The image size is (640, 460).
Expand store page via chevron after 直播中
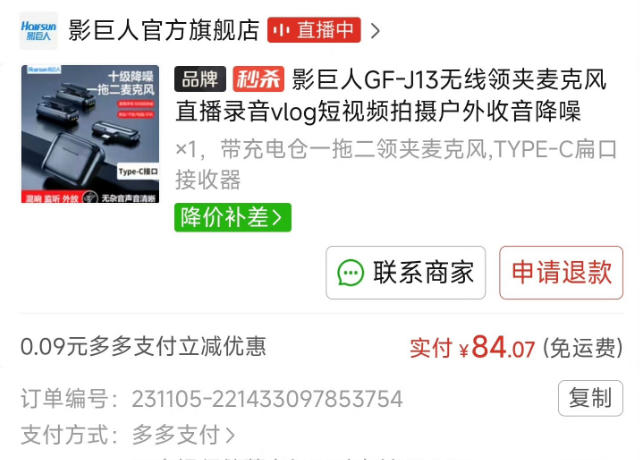point(375,31)
